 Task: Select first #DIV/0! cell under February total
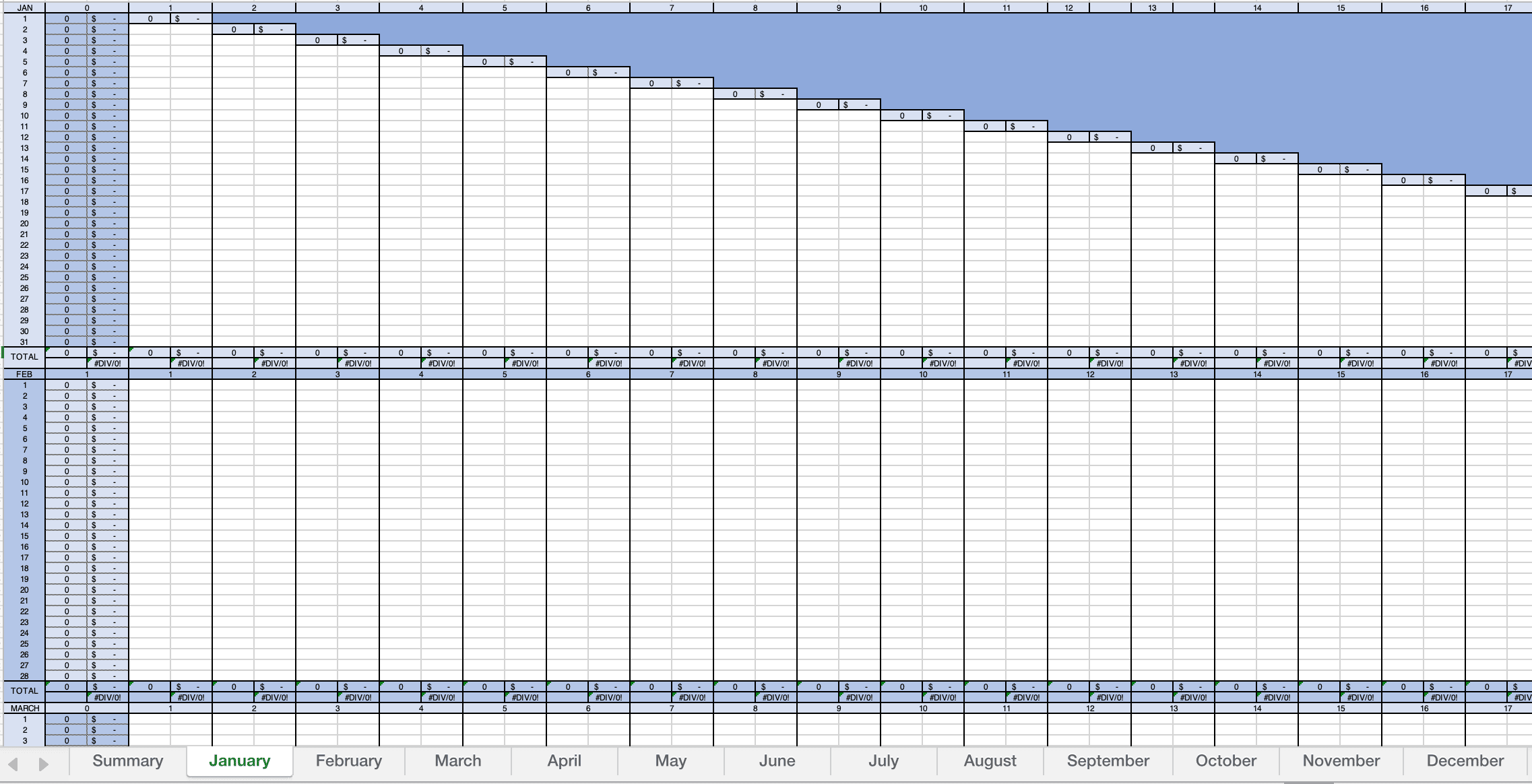click(x=108, y=698)
